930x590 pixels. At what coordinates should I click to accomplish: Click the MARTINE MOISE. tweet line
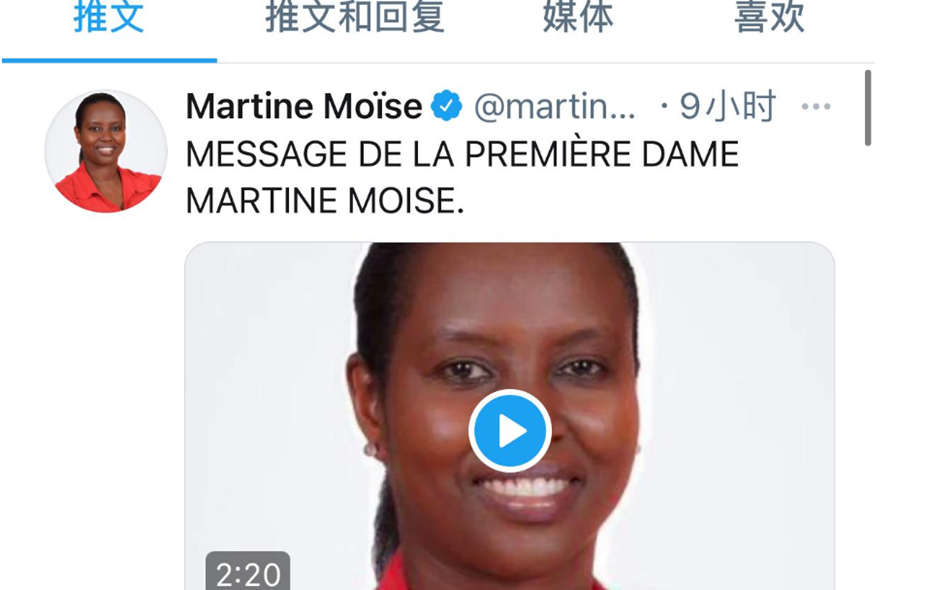[x=324, y=201]
